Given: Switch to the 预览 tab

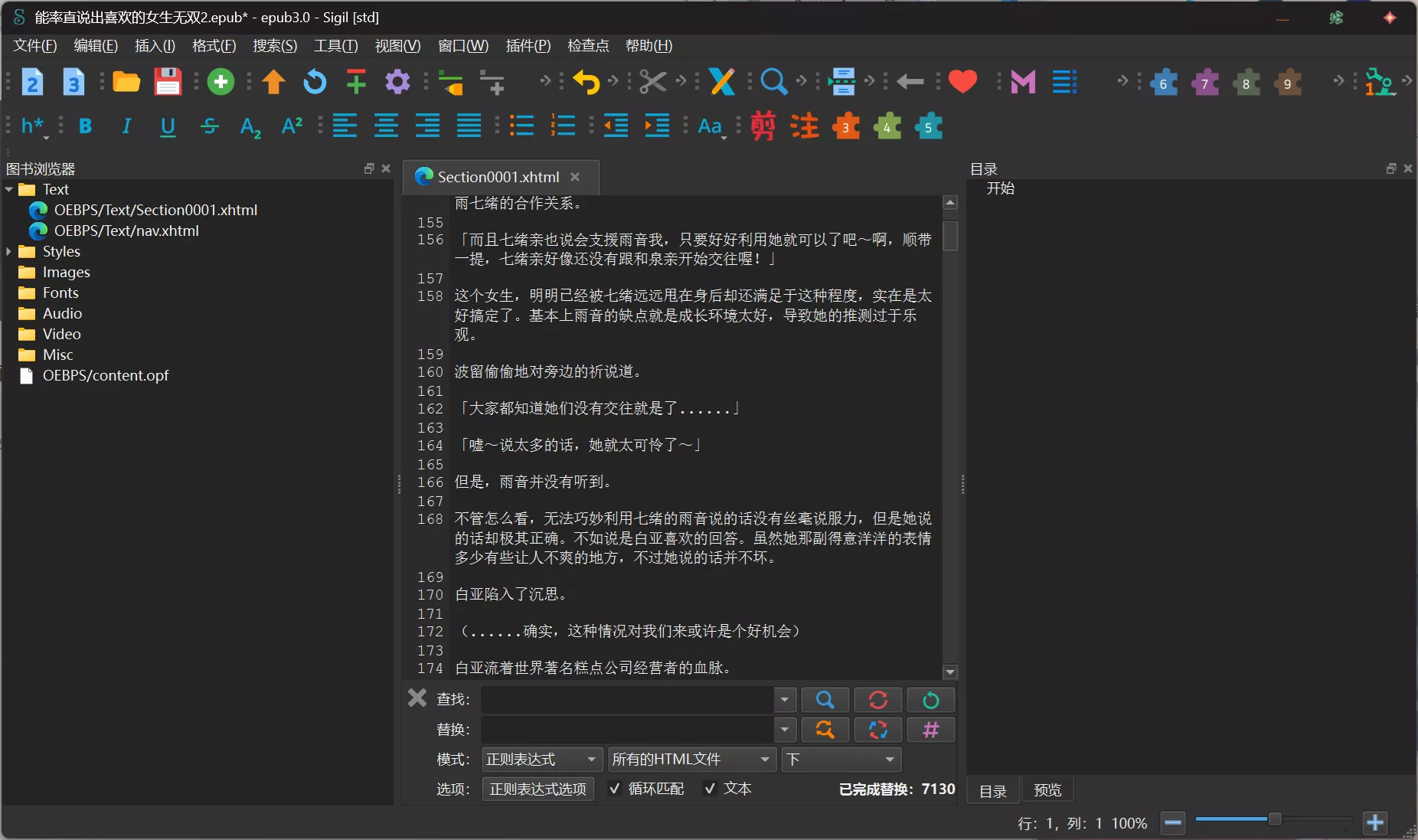Looking at the screenshot, I should coord(1047,790).
